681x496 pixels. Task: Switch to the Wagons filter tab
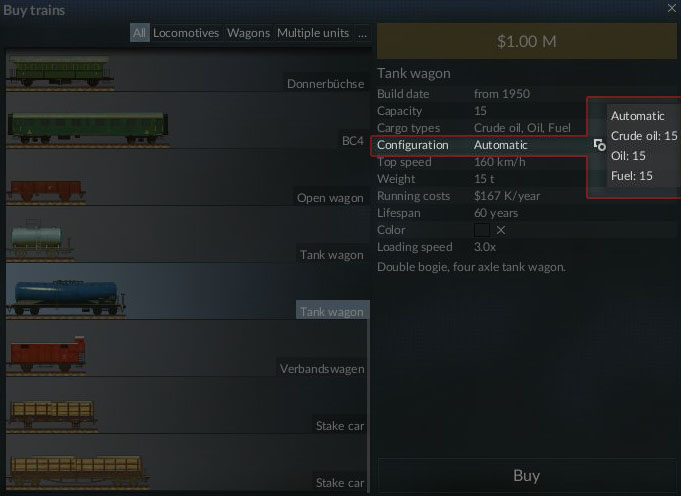pos(248,33)
